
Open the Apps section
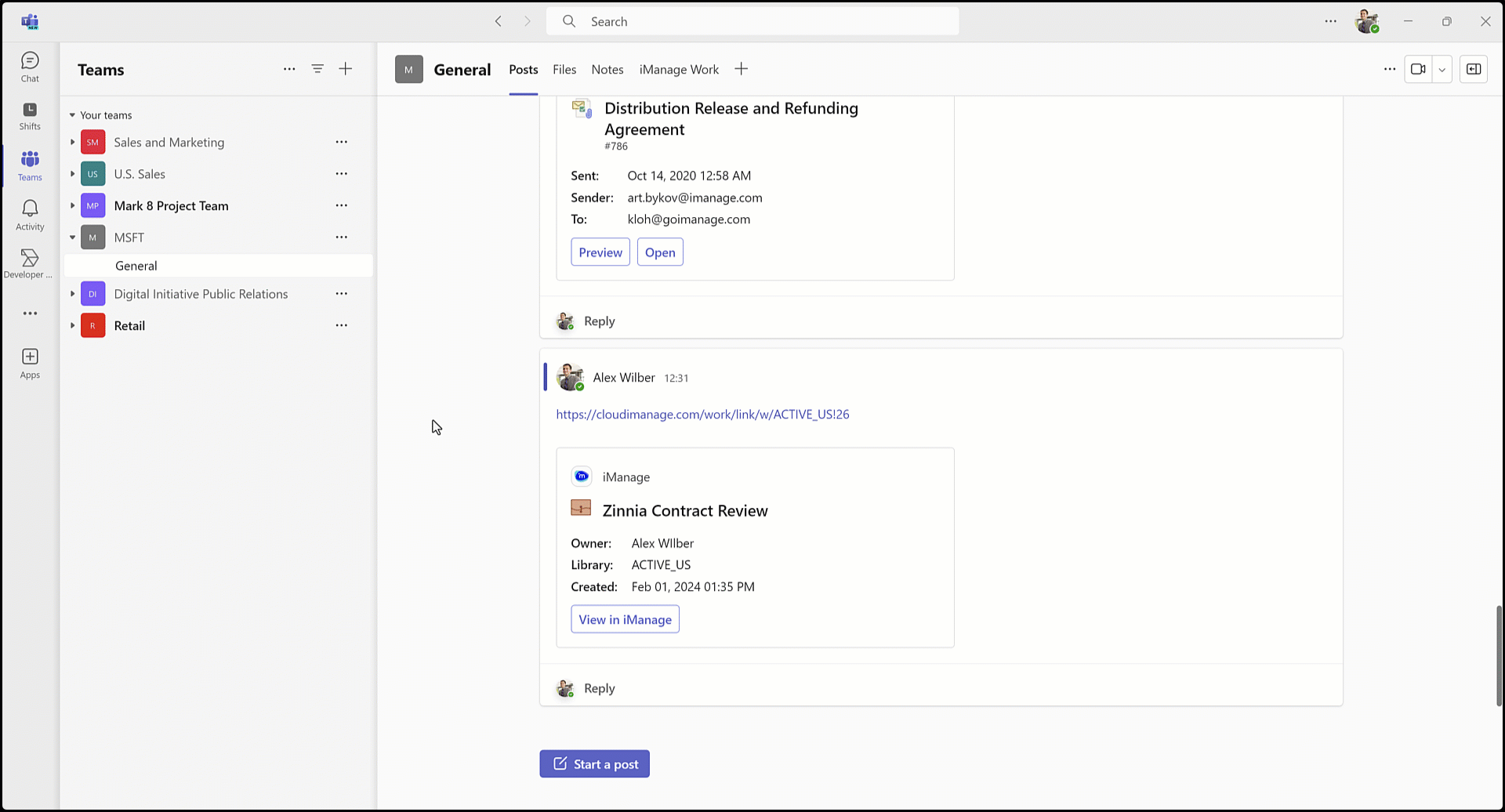pos(29,361)
